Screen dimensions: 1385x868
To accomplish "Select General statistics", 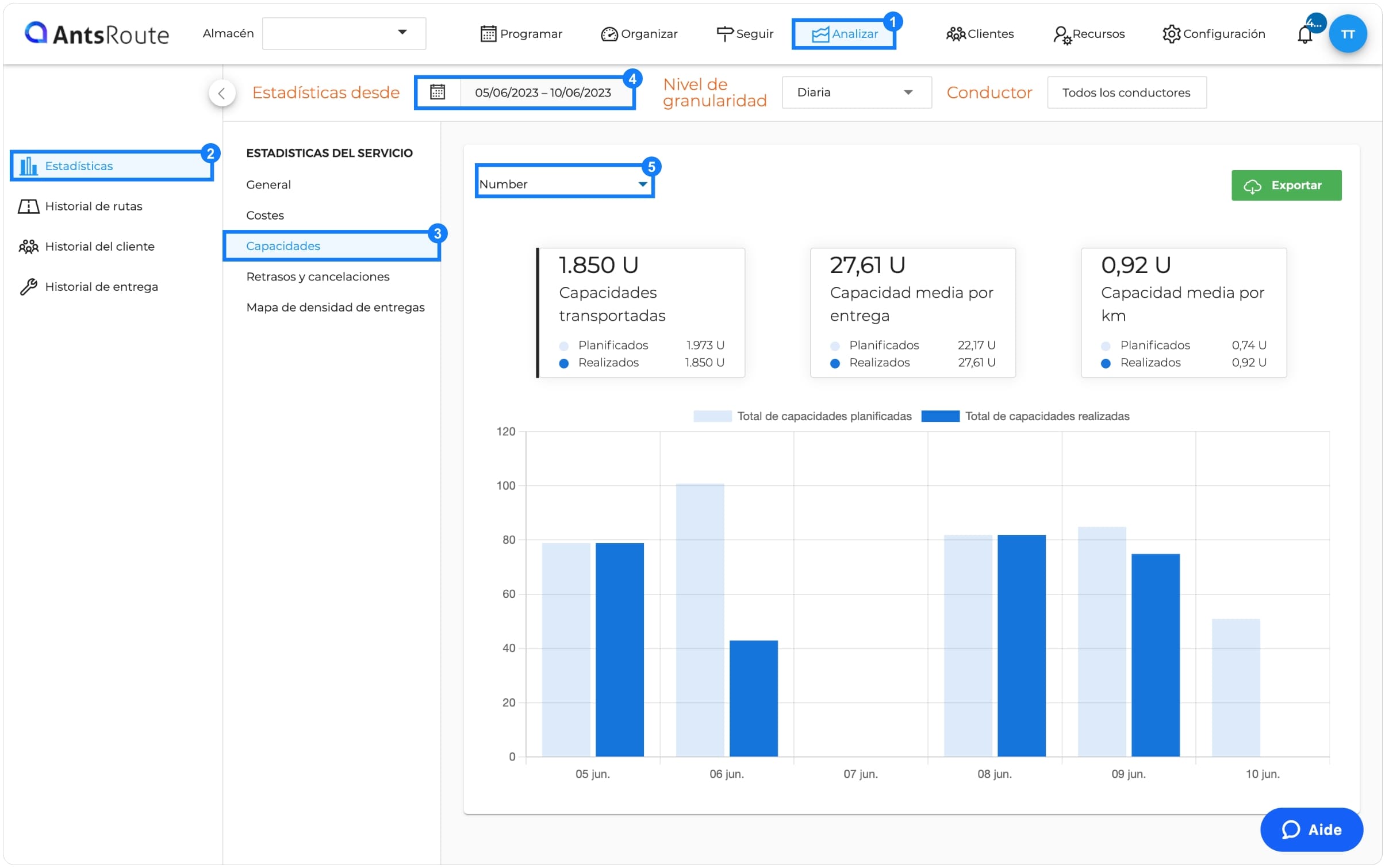I will point(268,185).
